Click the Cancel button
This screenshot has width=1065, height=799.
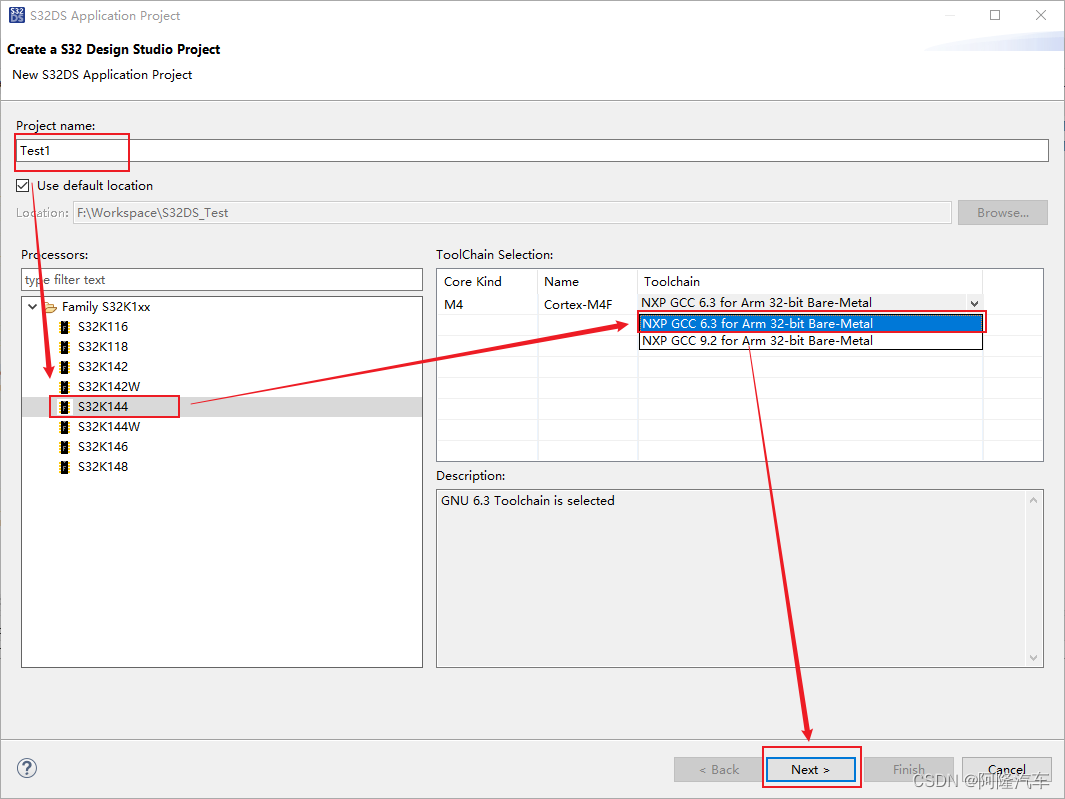pos(1007,770)
